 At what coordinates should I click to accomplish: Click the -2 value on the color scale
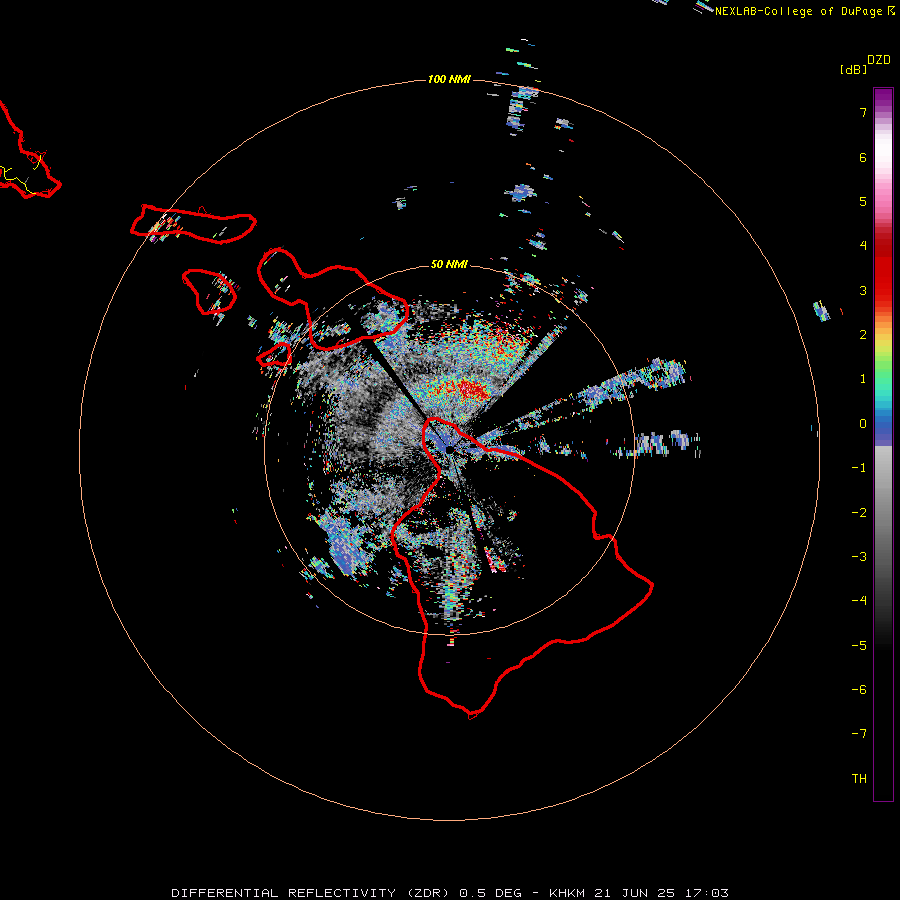tap(859, 513)
